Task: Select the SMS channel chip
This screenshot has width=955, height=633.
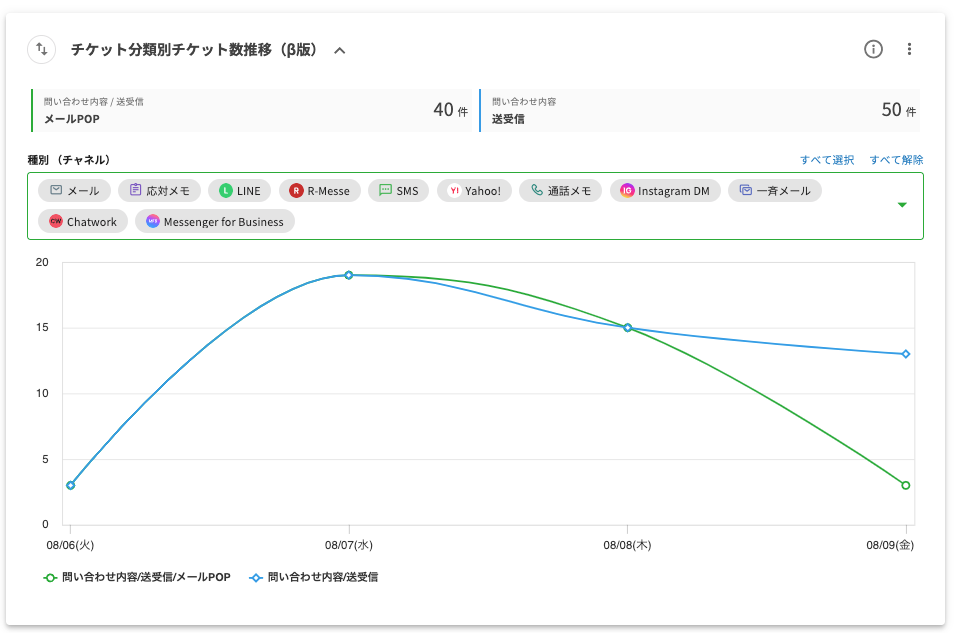Action: pos(398,191)
